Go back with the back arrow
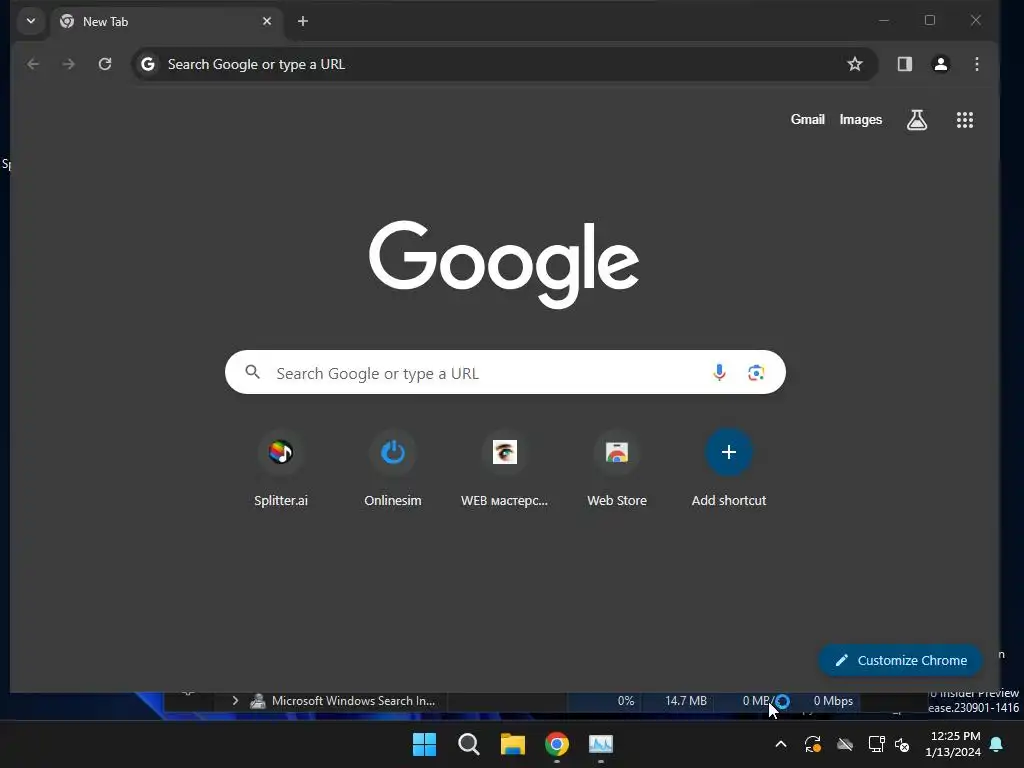Screen dimensions: 1024x768 pos(33,64)
